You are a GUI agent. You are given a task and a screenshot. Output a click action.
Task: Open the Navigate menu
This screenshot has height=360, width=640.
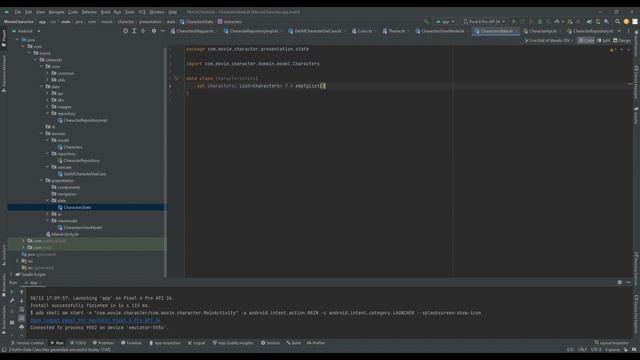(x=56, y=12)
